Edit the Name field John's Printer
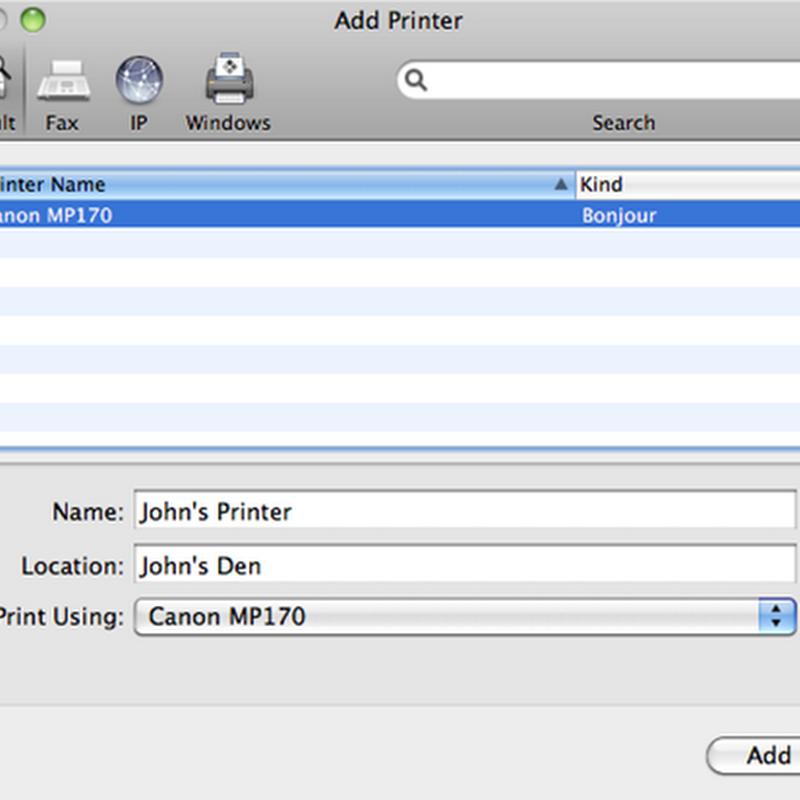800x800 pixels. (x=465, y=509)
